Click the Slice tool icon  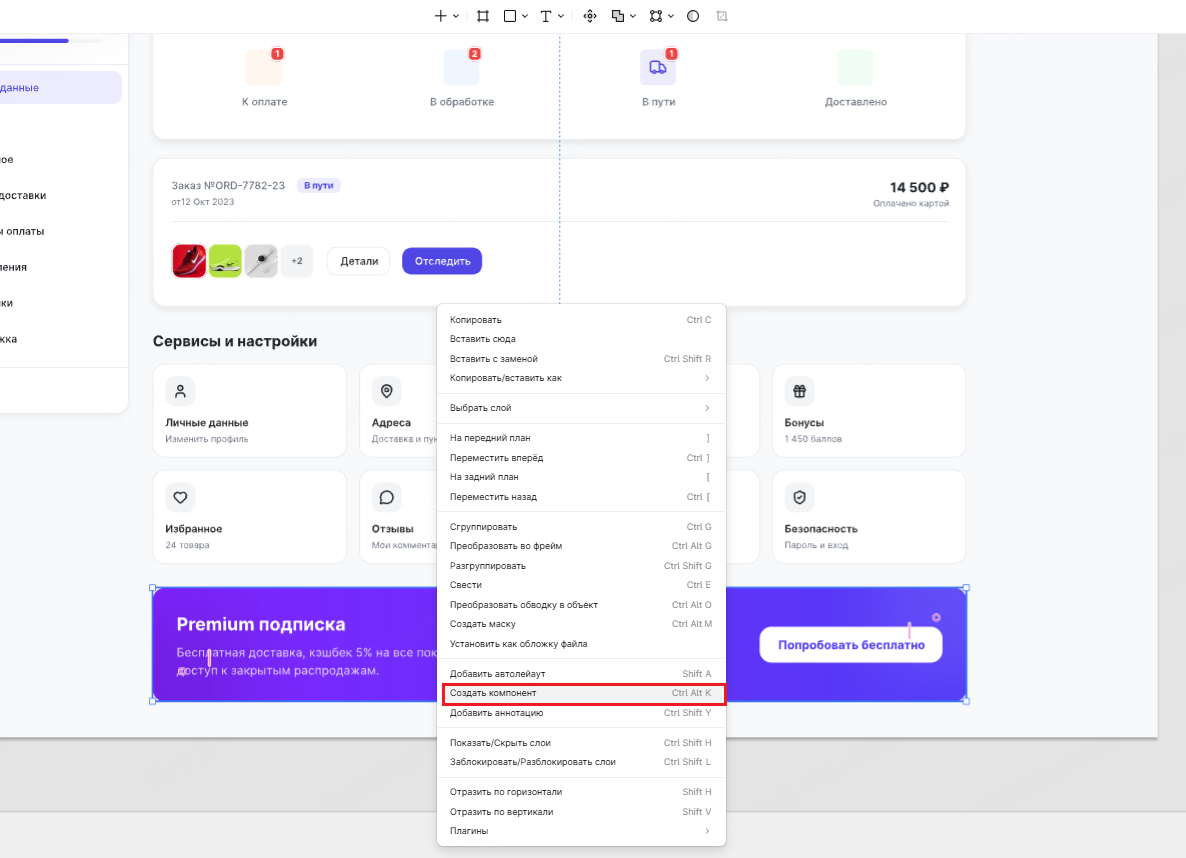(x=721, y=16)
